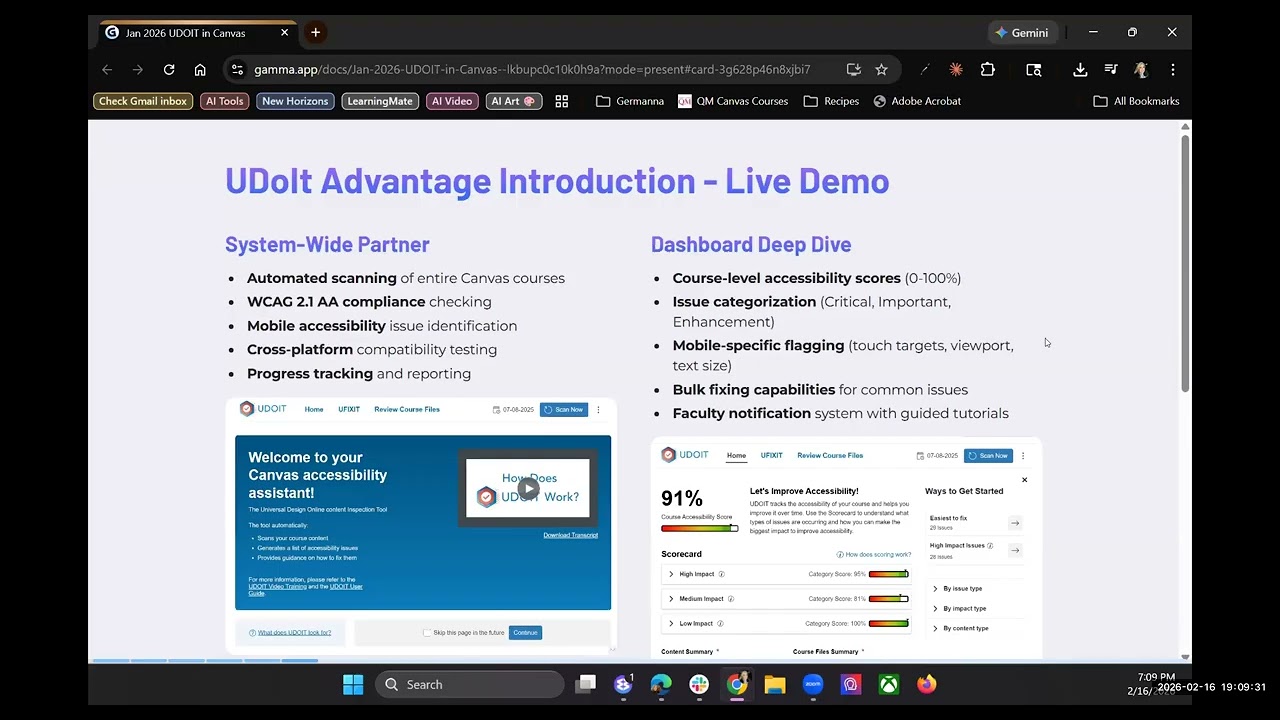This screenshot has height=720, width=1280.
Task: Close the Jan 2026 UDOIT in Canvas tab
Action: click(284, 33)
